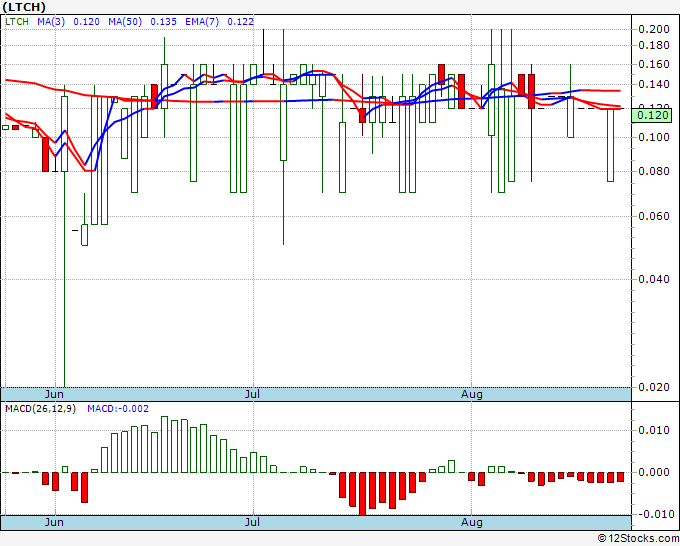Click the MA(50) legend label
The width and height of the screenshot is (680, 546).
[125, 21]
